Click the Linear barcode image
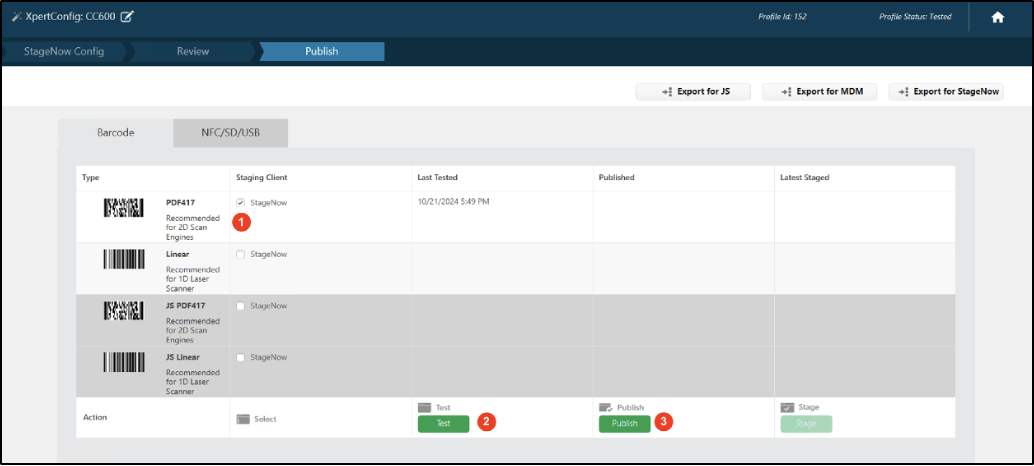The height and width of the screenshot is (466, 1034). pos(124,260)
